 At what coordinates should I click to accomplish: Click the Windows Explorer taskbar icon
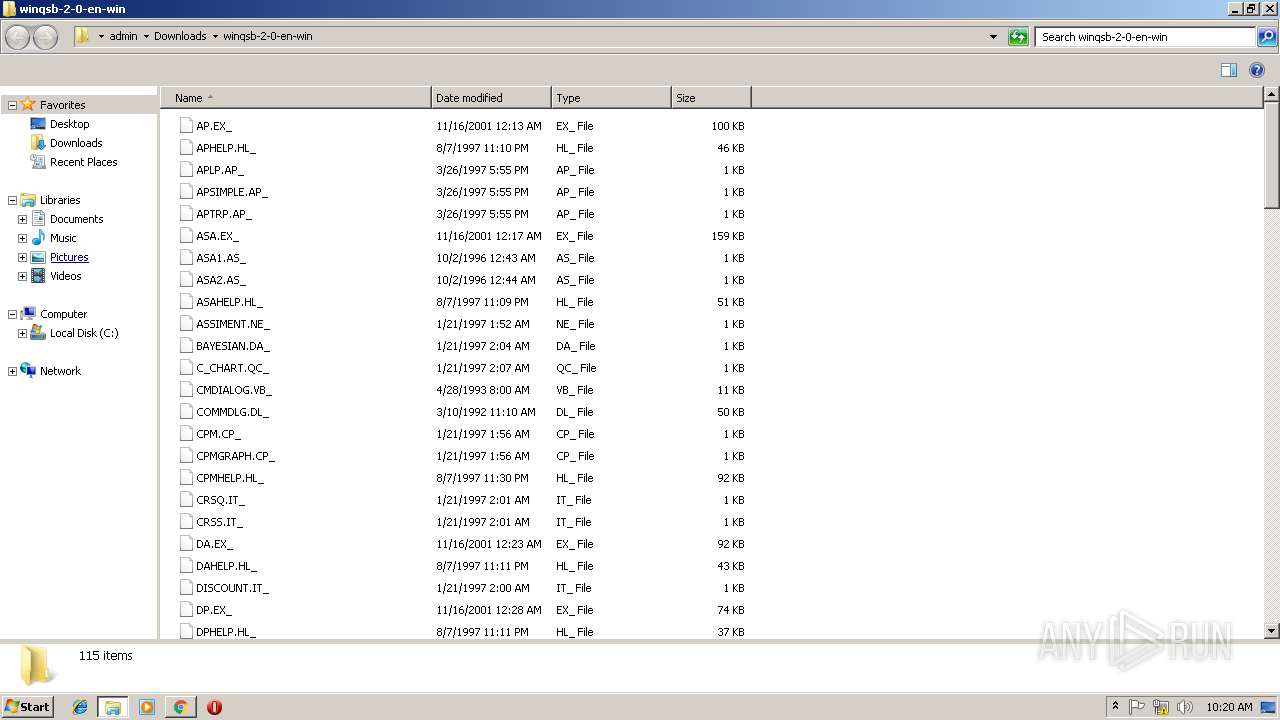click(x=113, y=707)
